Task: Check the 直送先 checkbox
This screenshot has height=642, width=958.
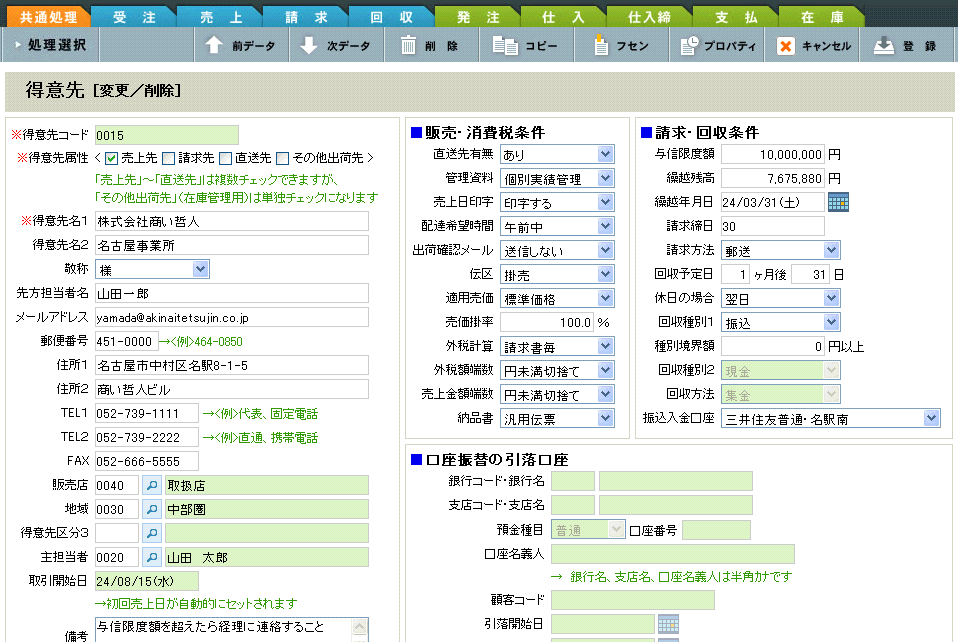Action: (225, 159)
